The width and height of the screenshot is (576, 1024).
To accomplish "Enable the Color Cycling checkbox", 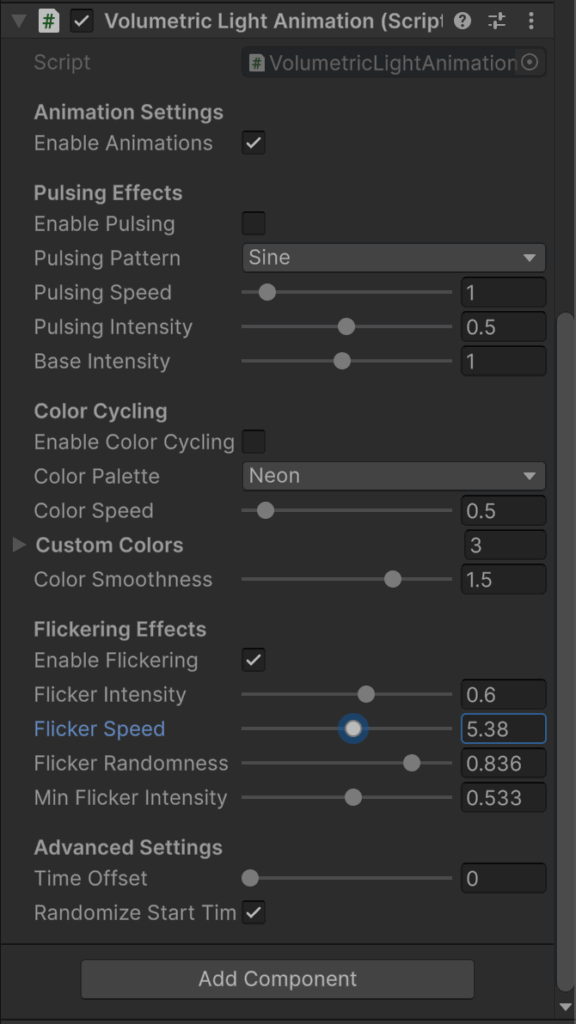I will (253, 441).
